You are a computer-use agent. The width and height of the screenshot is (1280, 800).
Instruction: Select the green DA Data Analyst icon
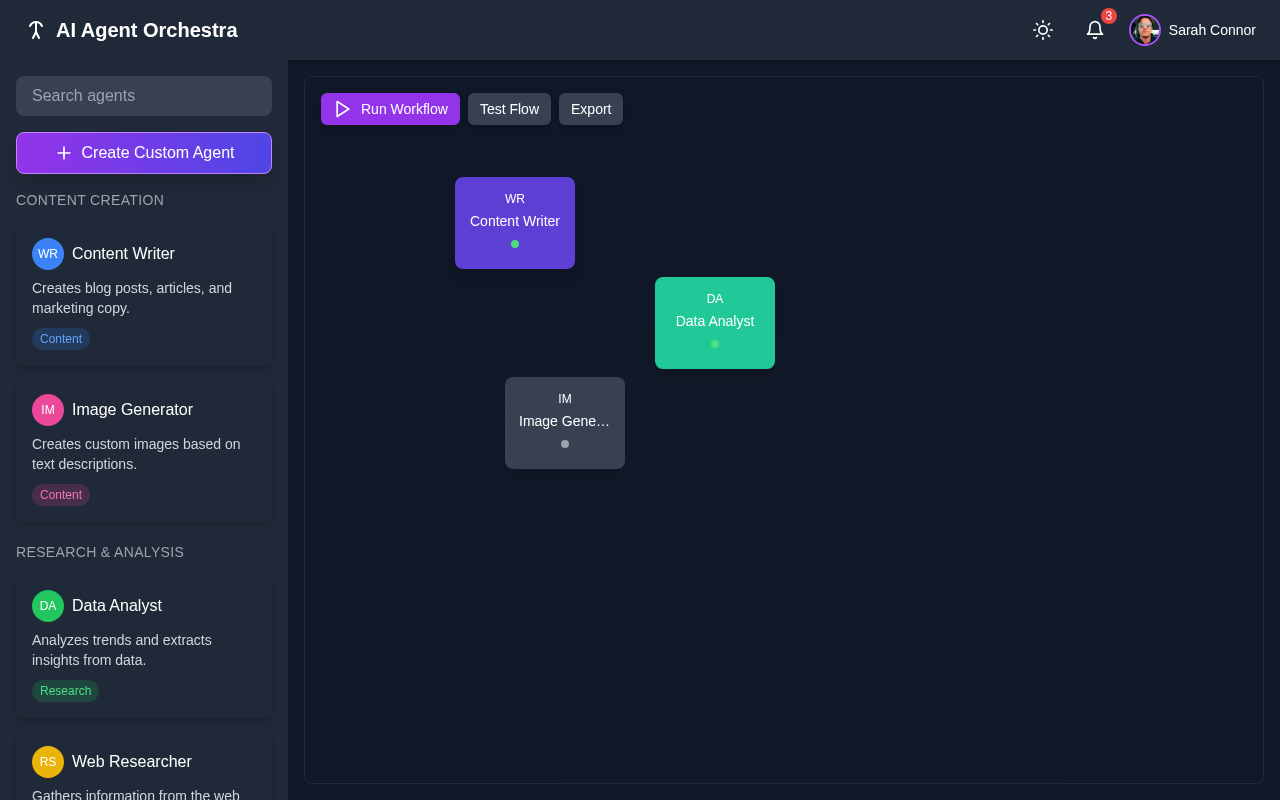click(47, 606)
